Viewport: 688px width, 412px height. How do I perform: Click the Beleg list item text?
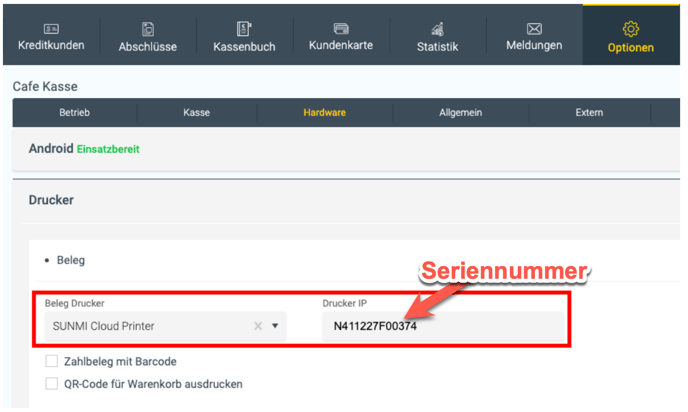(x=71, y=260)
